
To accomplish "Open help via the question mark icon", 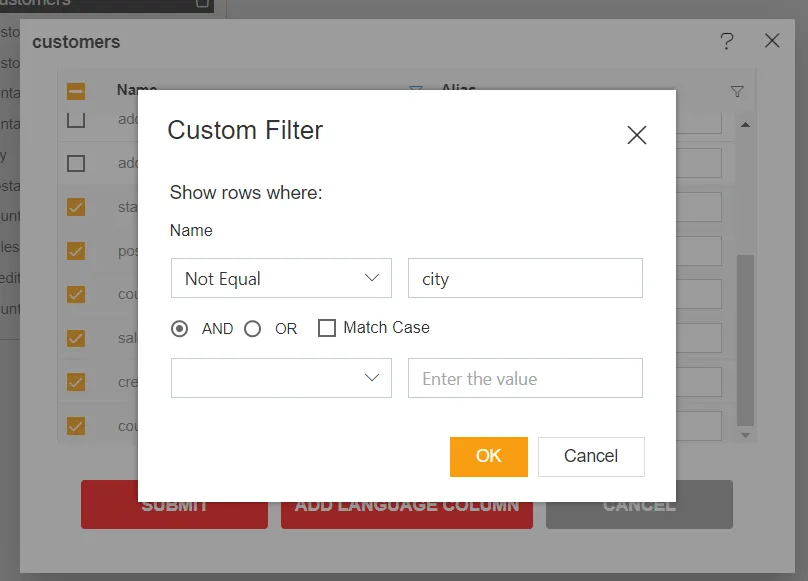I will pyautogui.click(x=727, y=41).
